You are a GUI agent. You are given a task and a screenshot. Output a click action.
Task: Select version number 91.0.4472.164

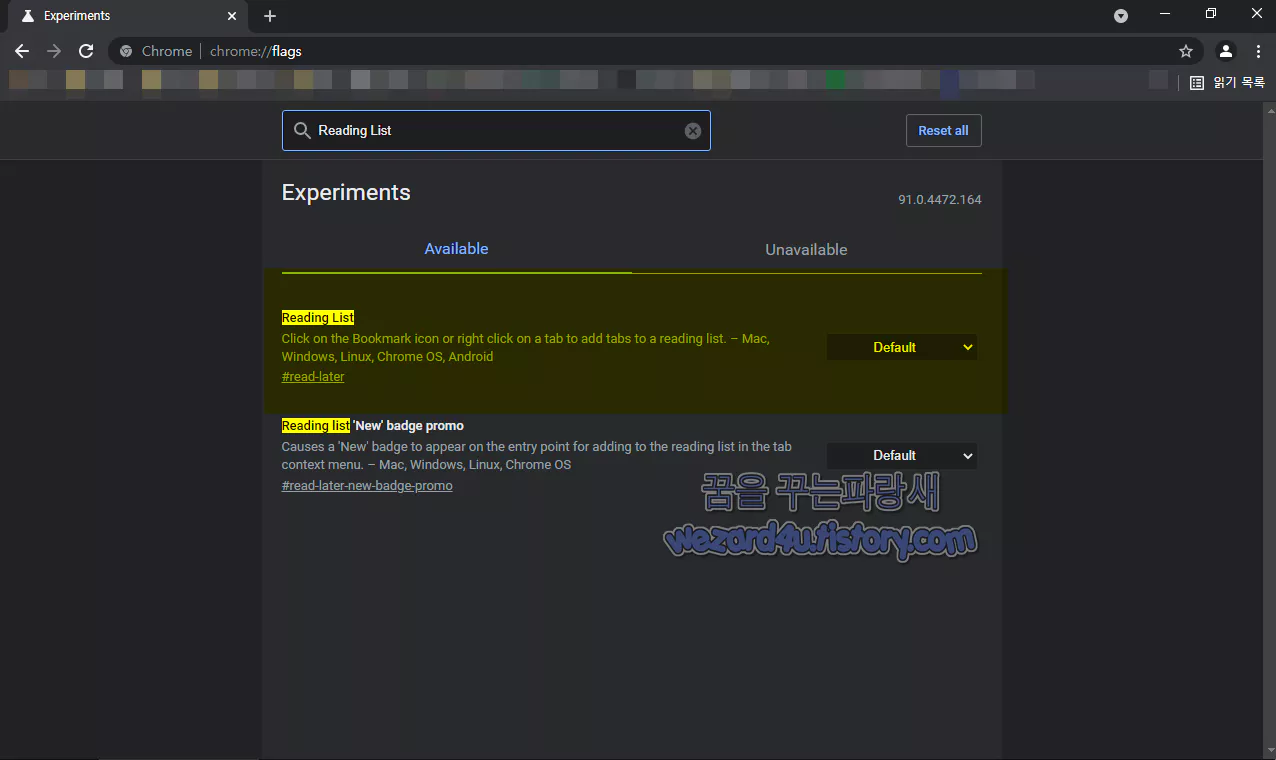point(940,200)
